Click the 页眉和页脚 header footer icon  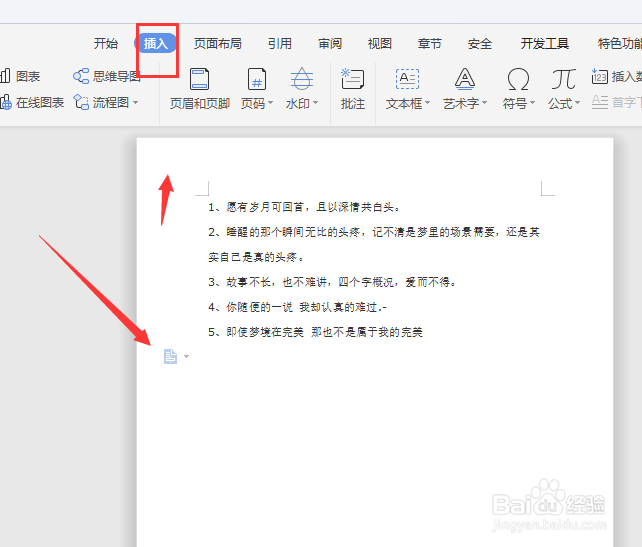point(200,79)
